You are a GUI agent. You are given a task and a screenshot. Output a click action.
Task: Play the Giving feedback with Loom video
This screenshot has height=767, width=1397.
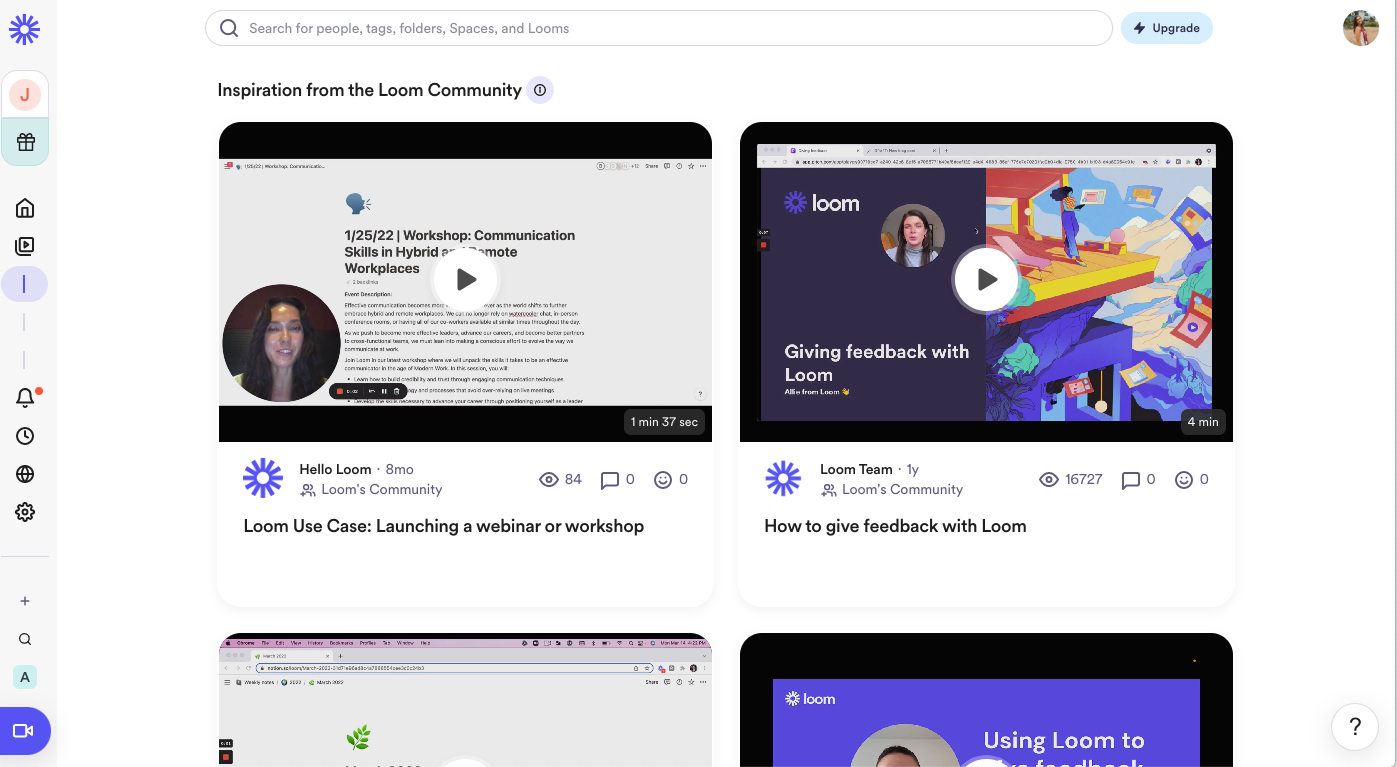986,280
